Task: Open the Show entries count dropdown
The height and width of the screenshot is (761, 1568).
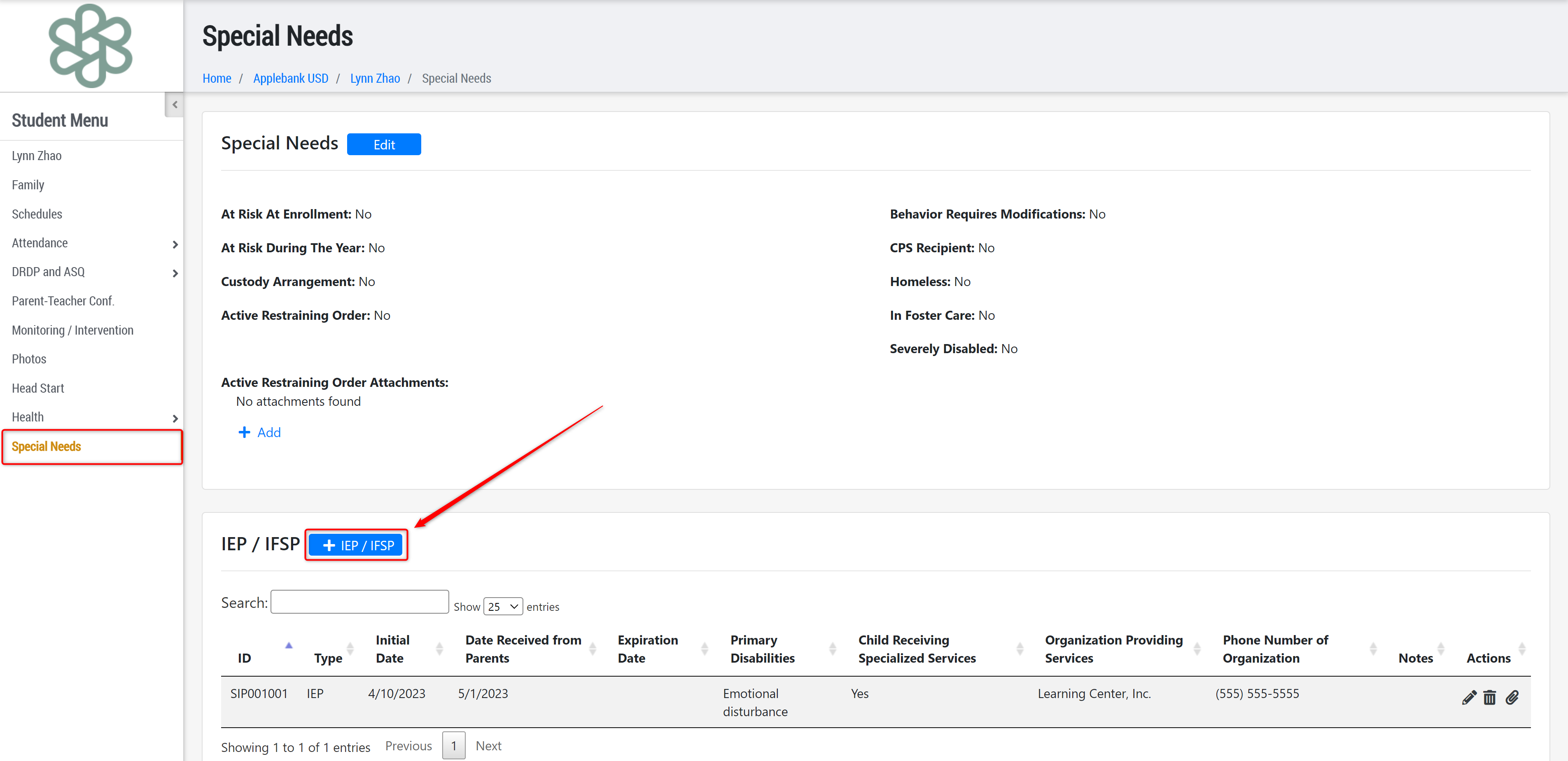Action: coord(503,607)
